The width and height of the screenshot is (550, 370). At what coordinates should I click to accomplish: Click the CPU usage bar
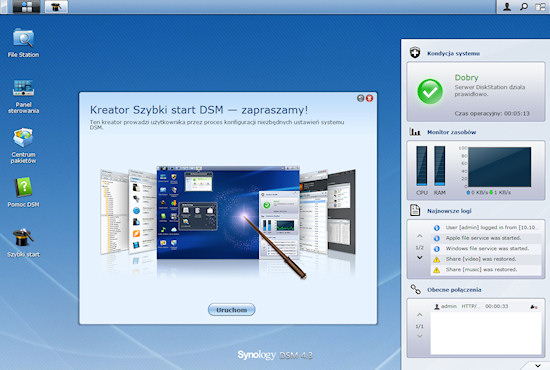coord(422,166)
